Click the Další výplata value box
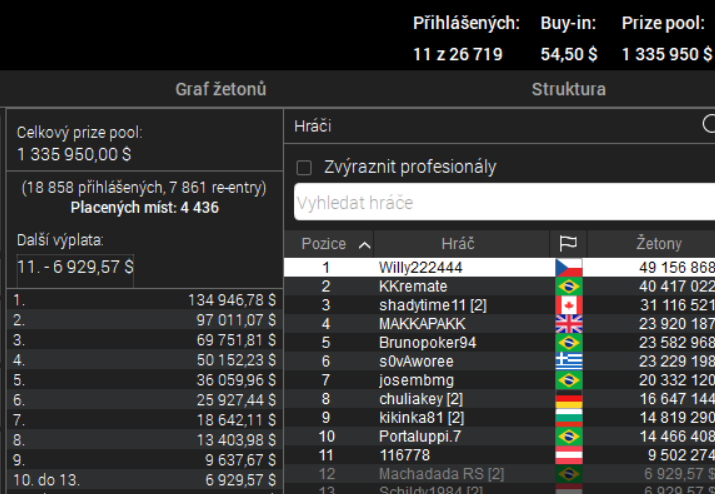The image size is (715, 494). tap(75, 267)
